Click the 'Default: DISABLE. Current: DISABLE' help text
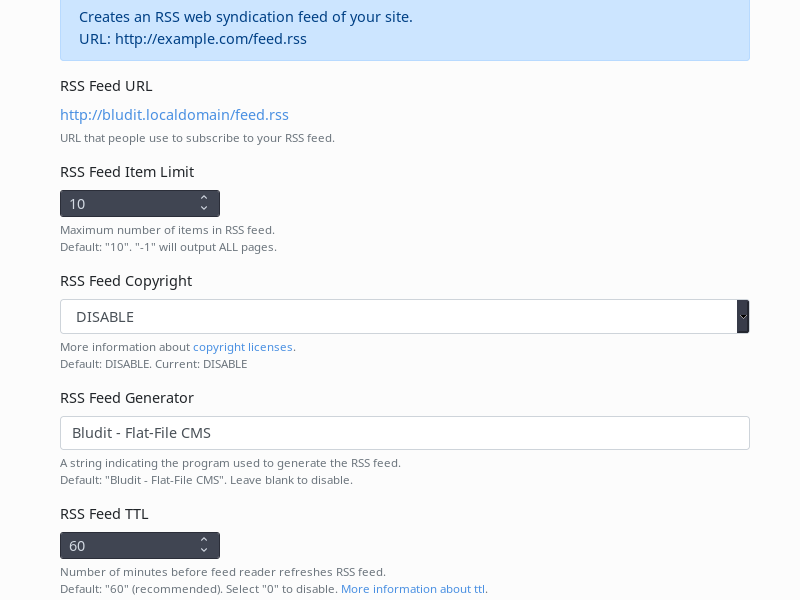Viewport: 800px width, 600px height. [153, 364]
